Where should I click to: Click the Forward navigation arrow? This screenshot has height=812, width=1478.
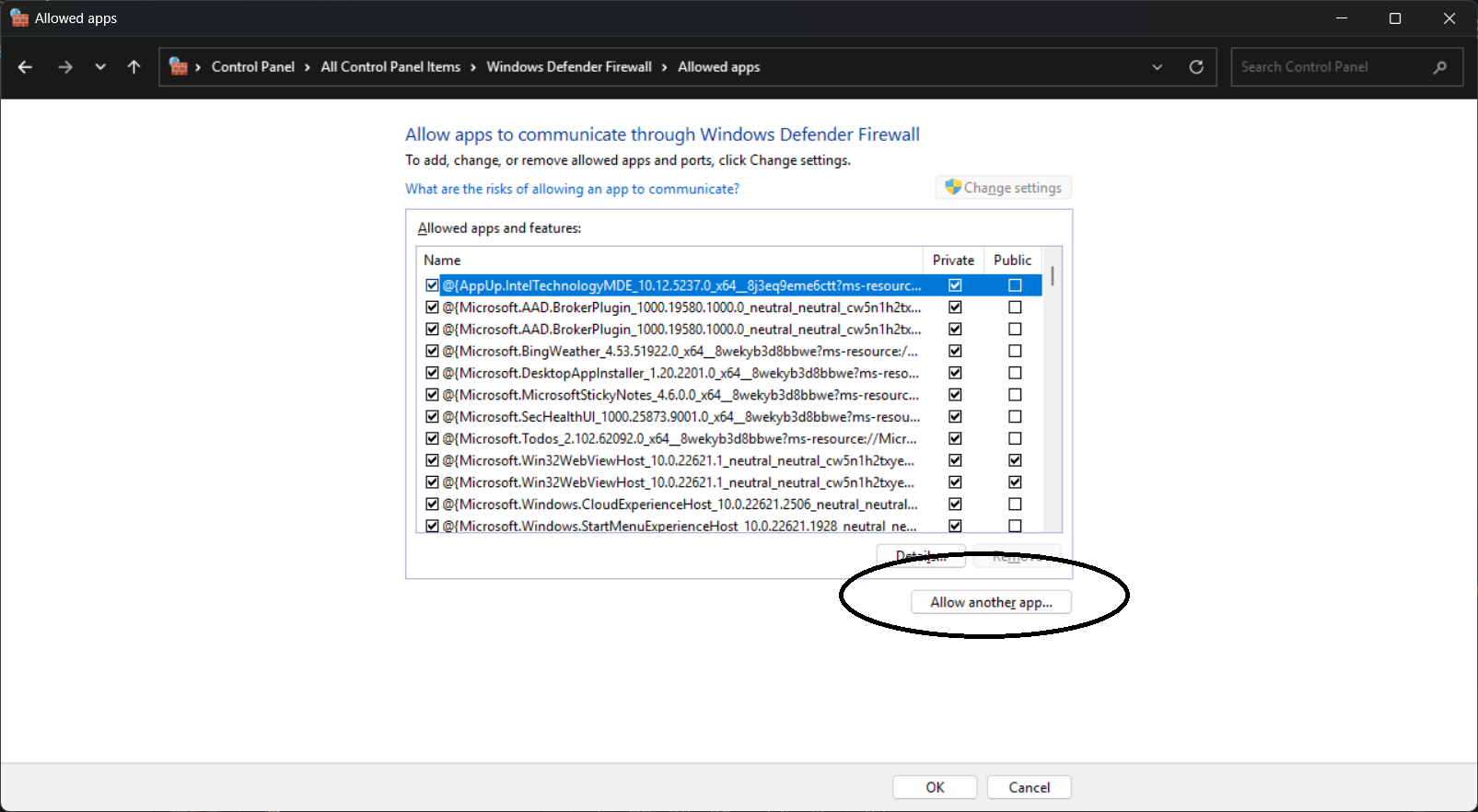pos(64,67)
